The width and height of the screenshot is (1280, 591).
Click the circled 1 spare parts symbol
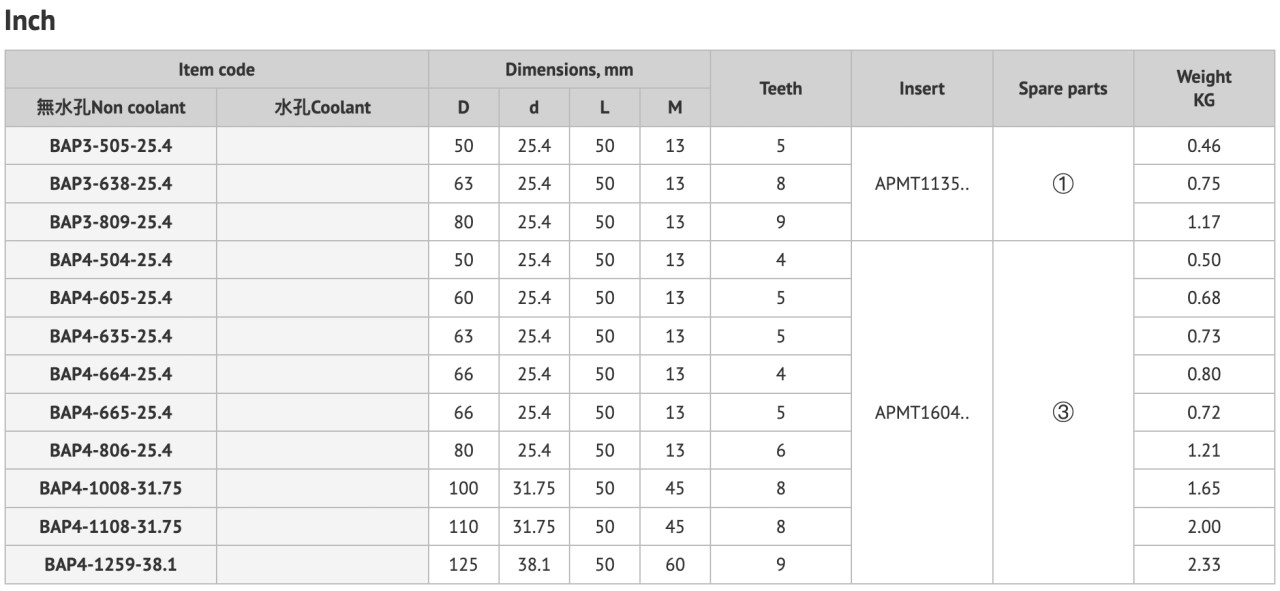(x=1062, y=184)
